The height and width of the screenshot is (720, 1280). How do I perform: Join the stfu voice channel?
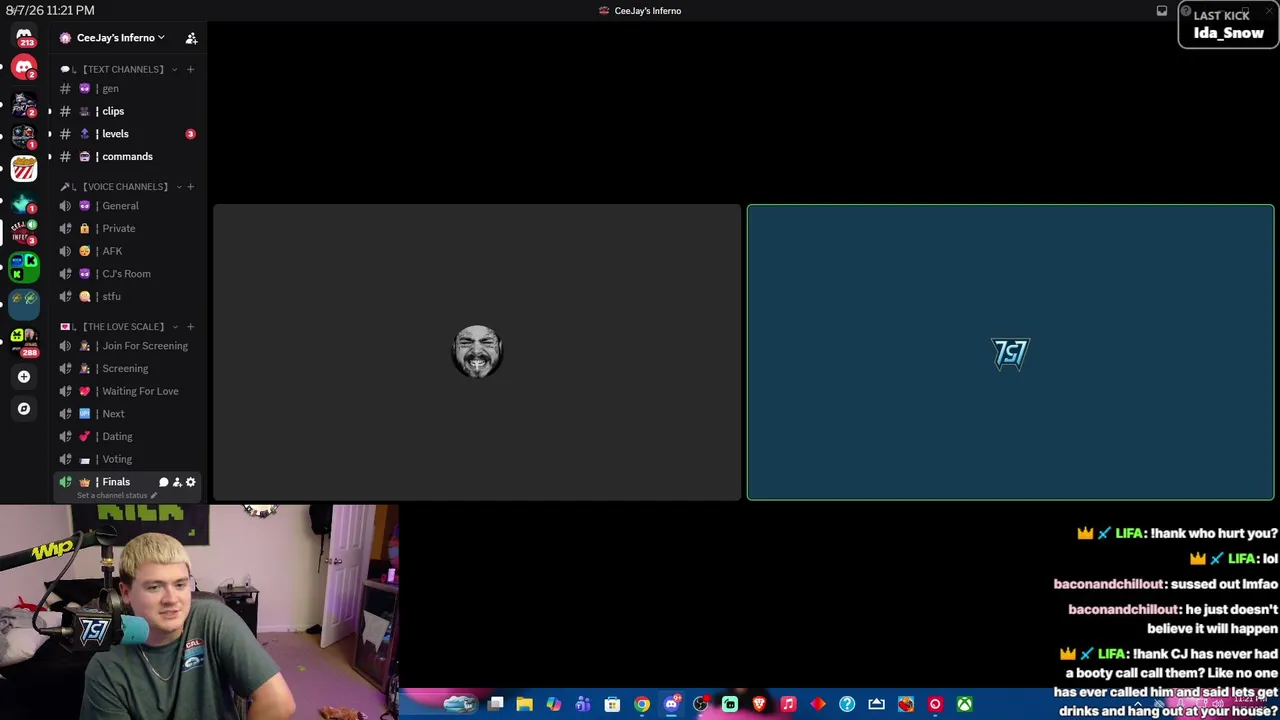pos(126,297)
